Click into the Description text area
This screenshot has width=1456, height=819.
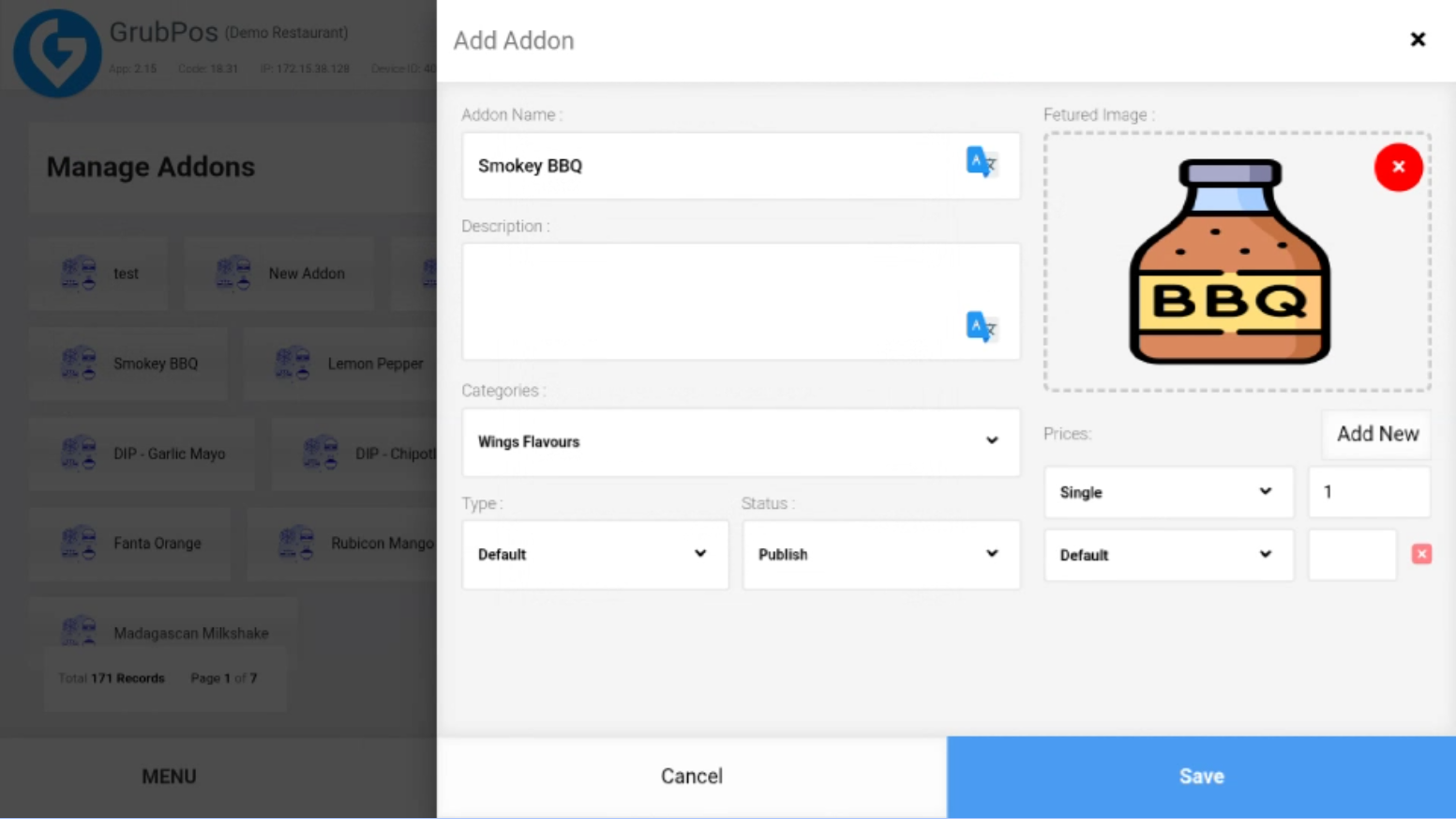pyautogui.click(x=741, y=302)
